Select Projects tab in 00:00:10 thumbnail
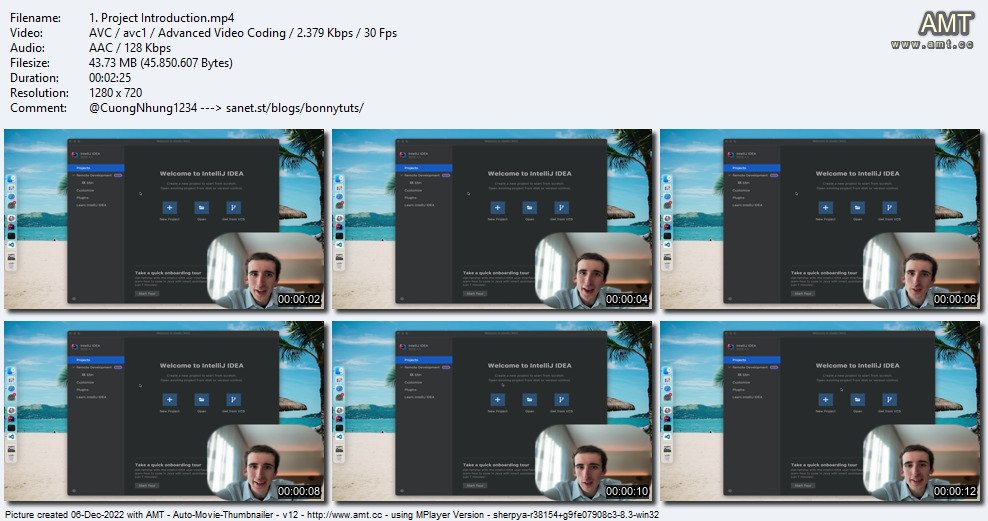The image size is (988, 521). 424,360
